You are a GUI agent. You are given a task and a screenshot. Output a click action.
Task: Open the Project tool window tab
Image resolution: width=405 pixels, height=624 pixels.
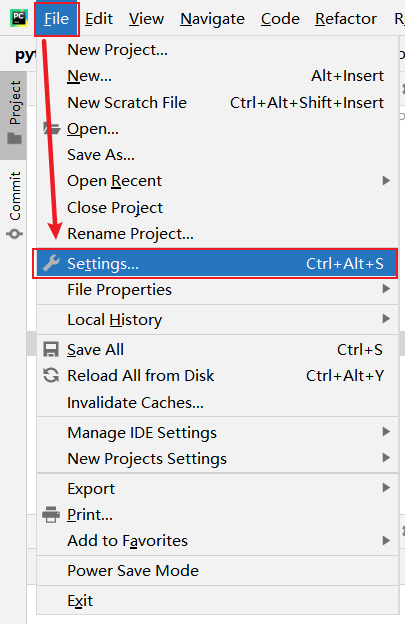pyautogui.click(x=14, y=115)
